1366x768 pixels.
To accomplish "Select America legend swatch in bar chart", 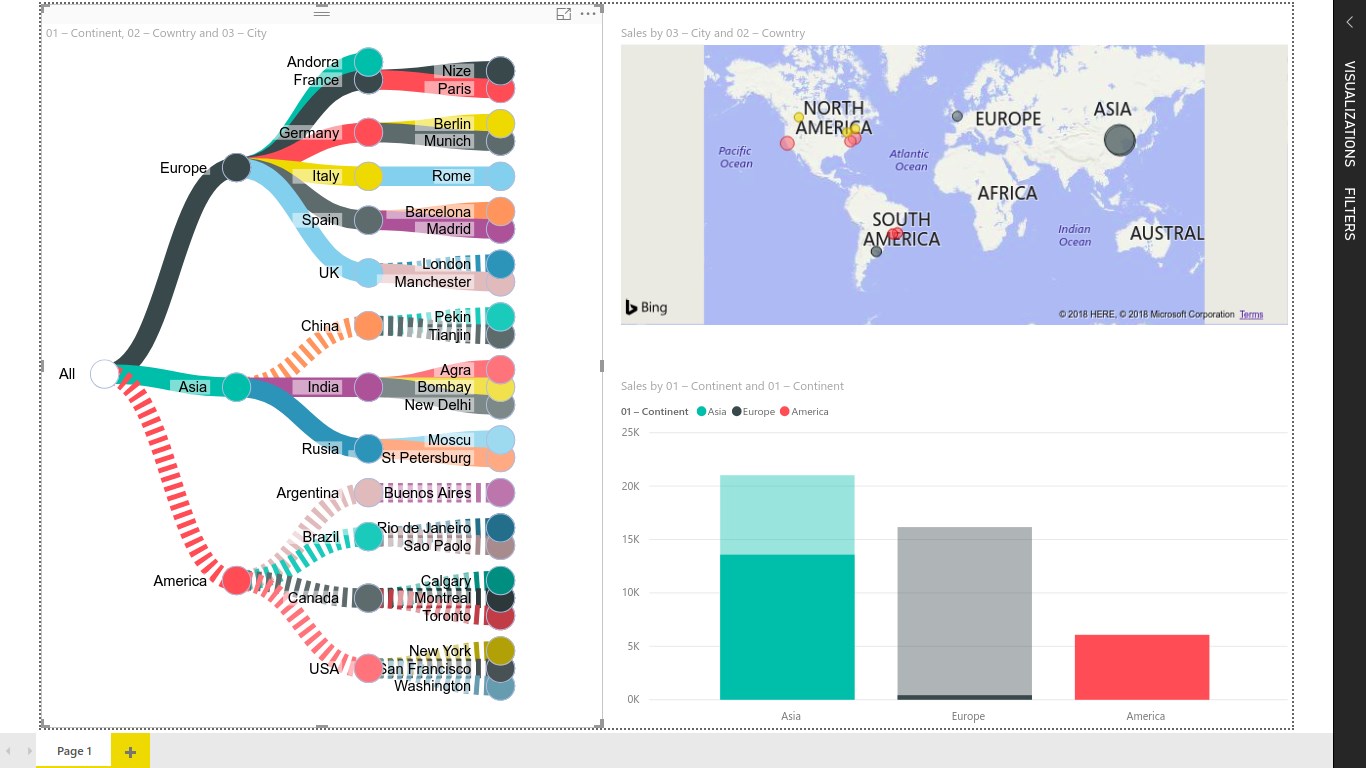I will coord(785,412).
